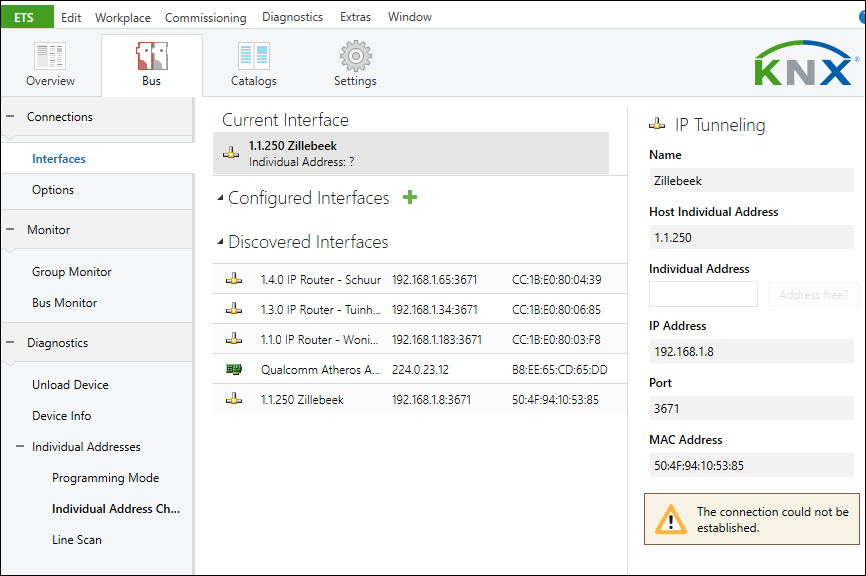Click the current interface connection icon
Image resolution: width=866 pixels, height=576 pixels.
[231, 153]
